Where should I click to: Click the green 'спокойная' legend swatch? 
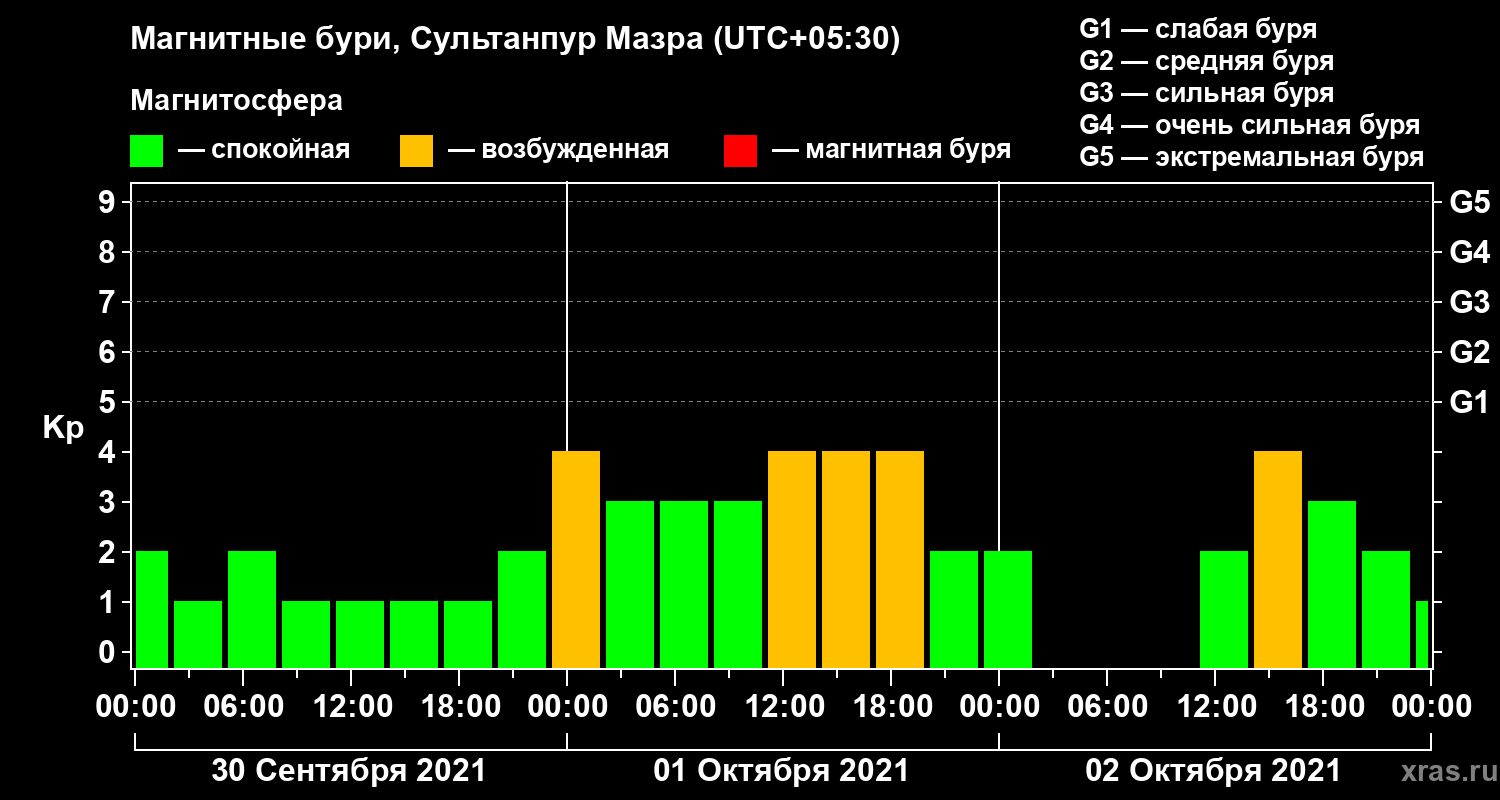146,151
